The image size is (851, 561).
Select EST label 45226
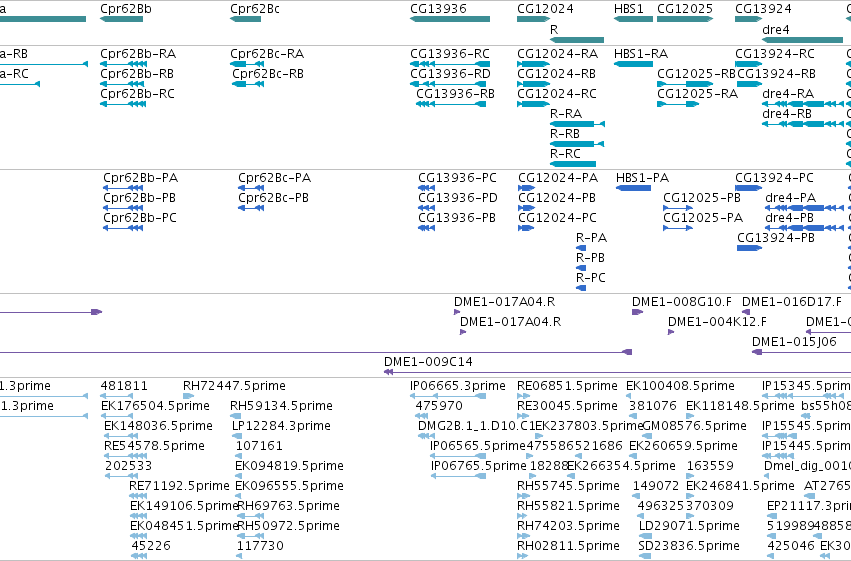[151, 546]
